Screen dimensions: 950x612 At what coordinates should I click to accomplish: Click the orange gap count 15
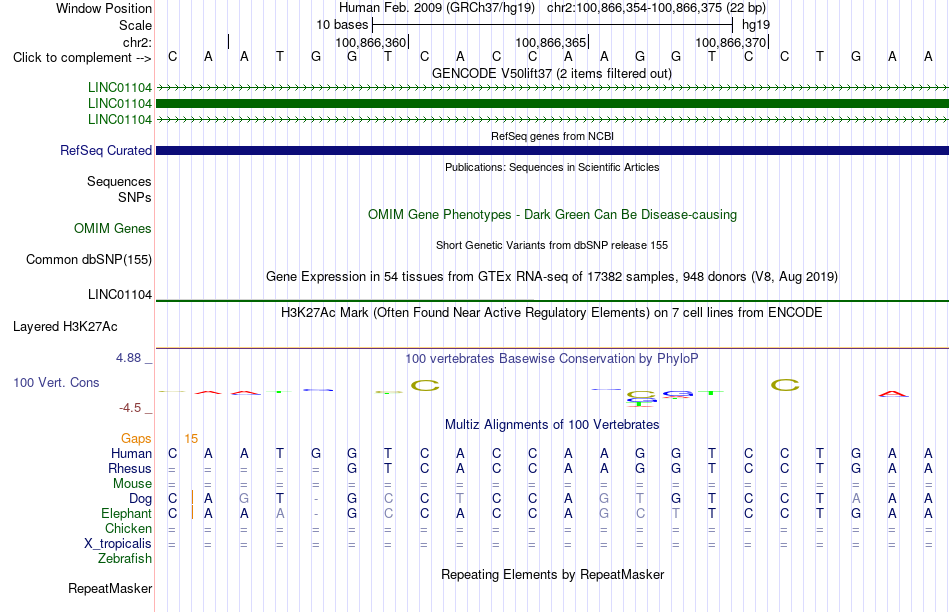click(x=191, y=439)
